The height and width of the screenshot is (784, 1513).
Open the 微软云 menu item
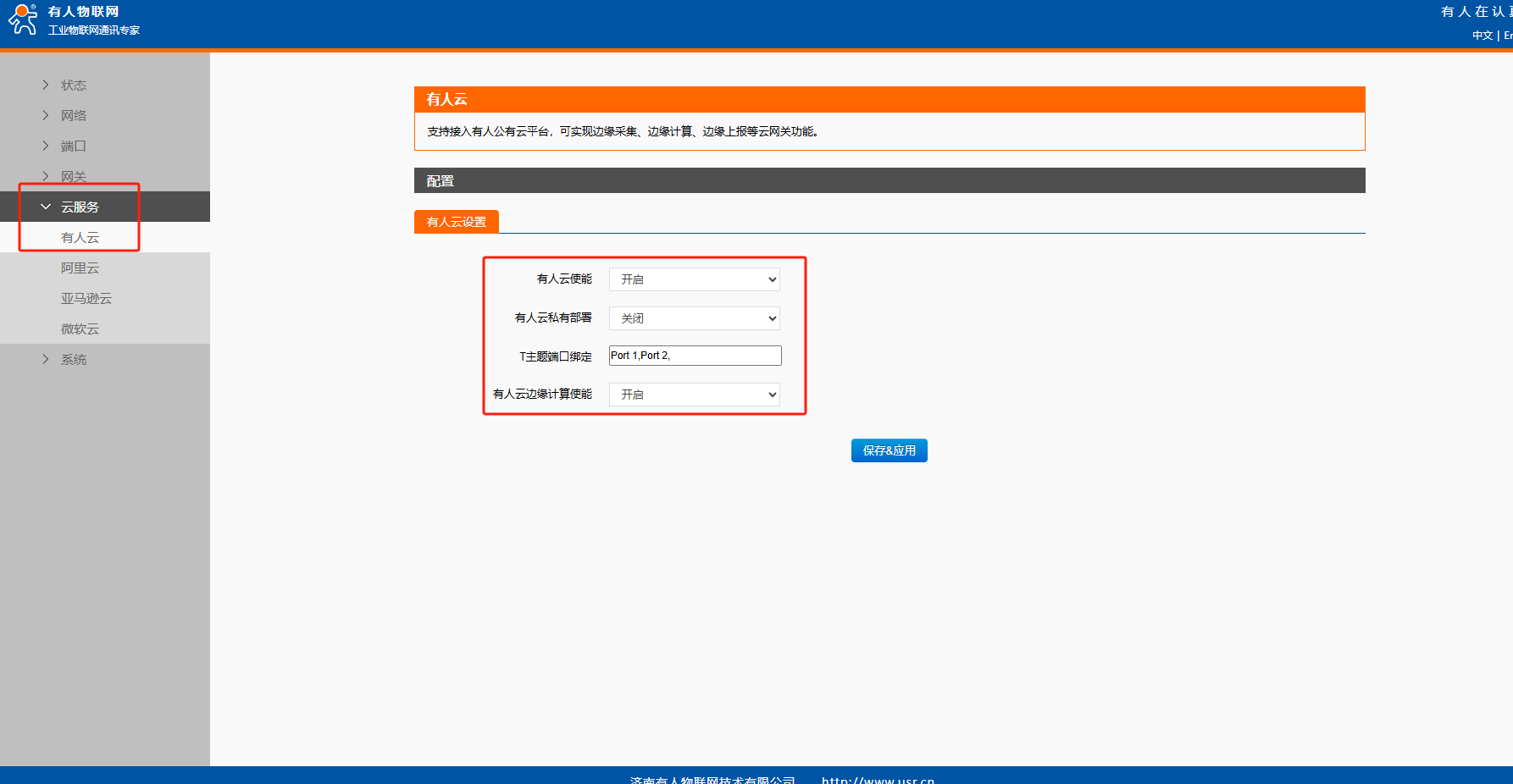pos(80,329)
